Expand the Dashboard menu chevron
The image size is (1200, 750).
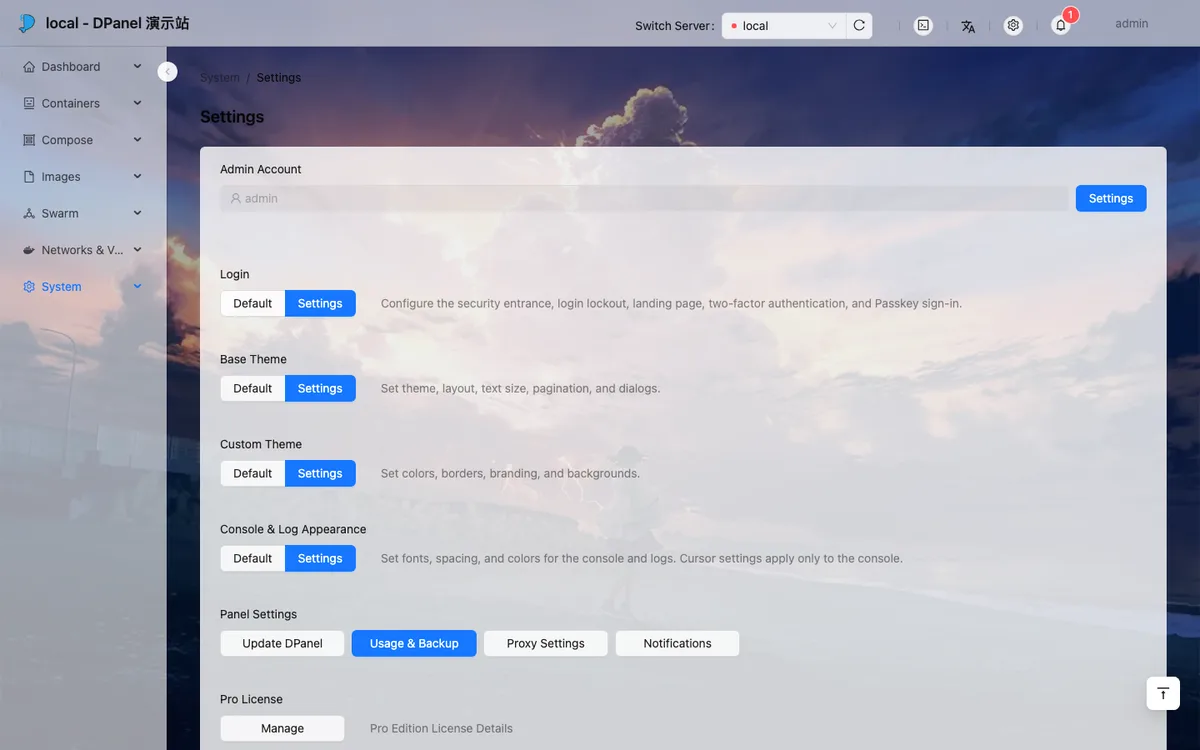[137, 67]
